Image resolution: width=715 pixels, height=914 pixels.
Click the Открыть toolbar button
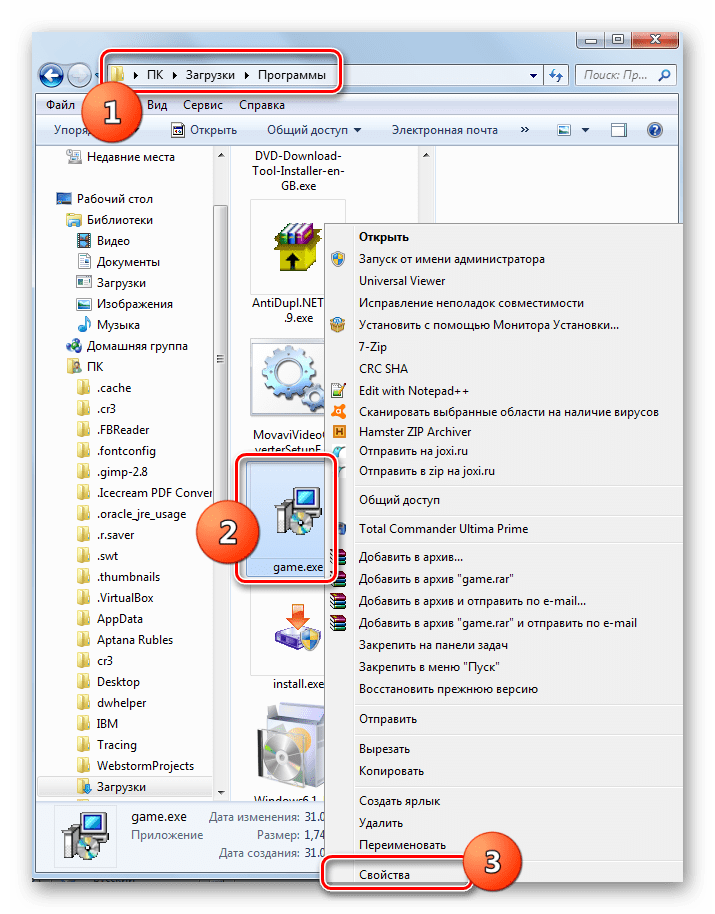click(204, 130)
